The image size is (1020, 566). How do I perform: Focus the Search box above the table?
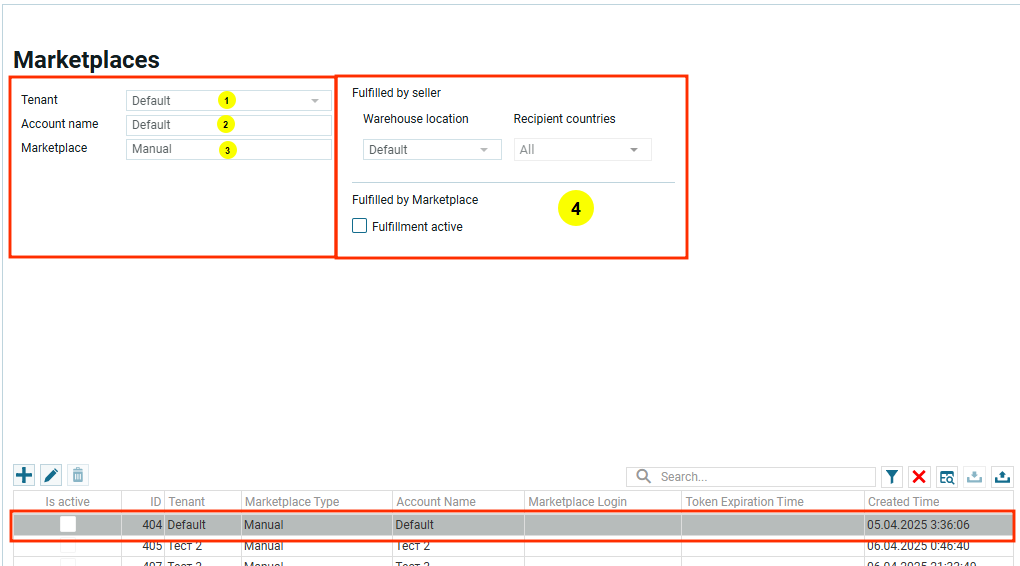pos(760,477)
